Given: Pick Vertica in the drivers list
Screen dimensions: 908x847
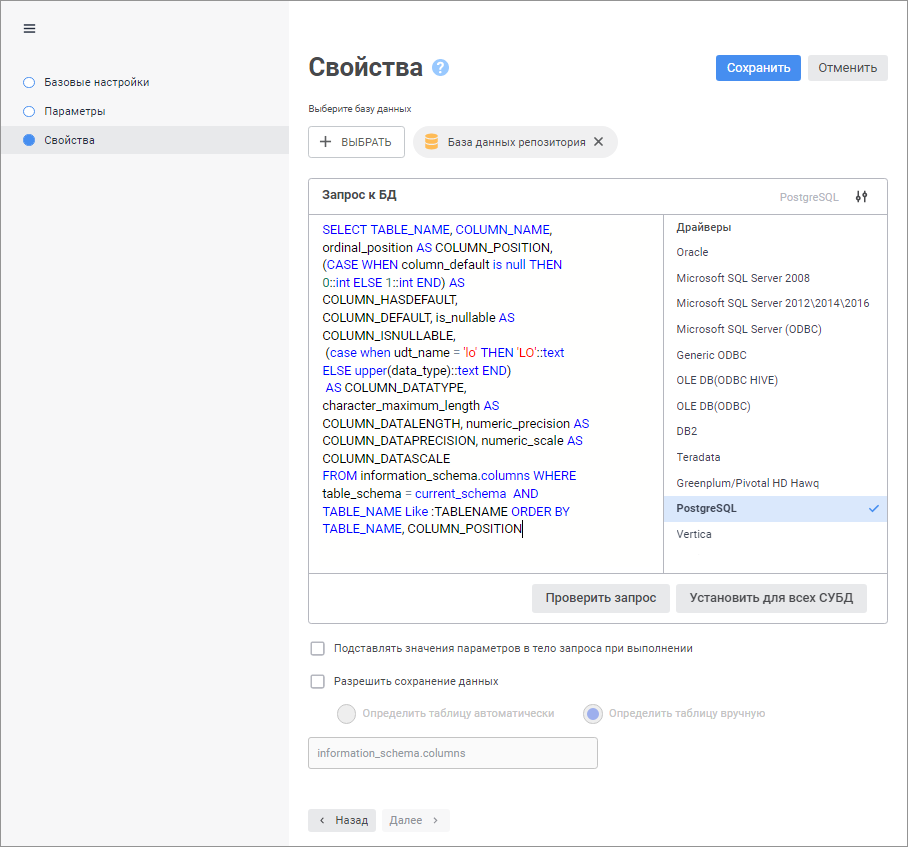Looking at the screenshot, I should click(x=694, y=534).
